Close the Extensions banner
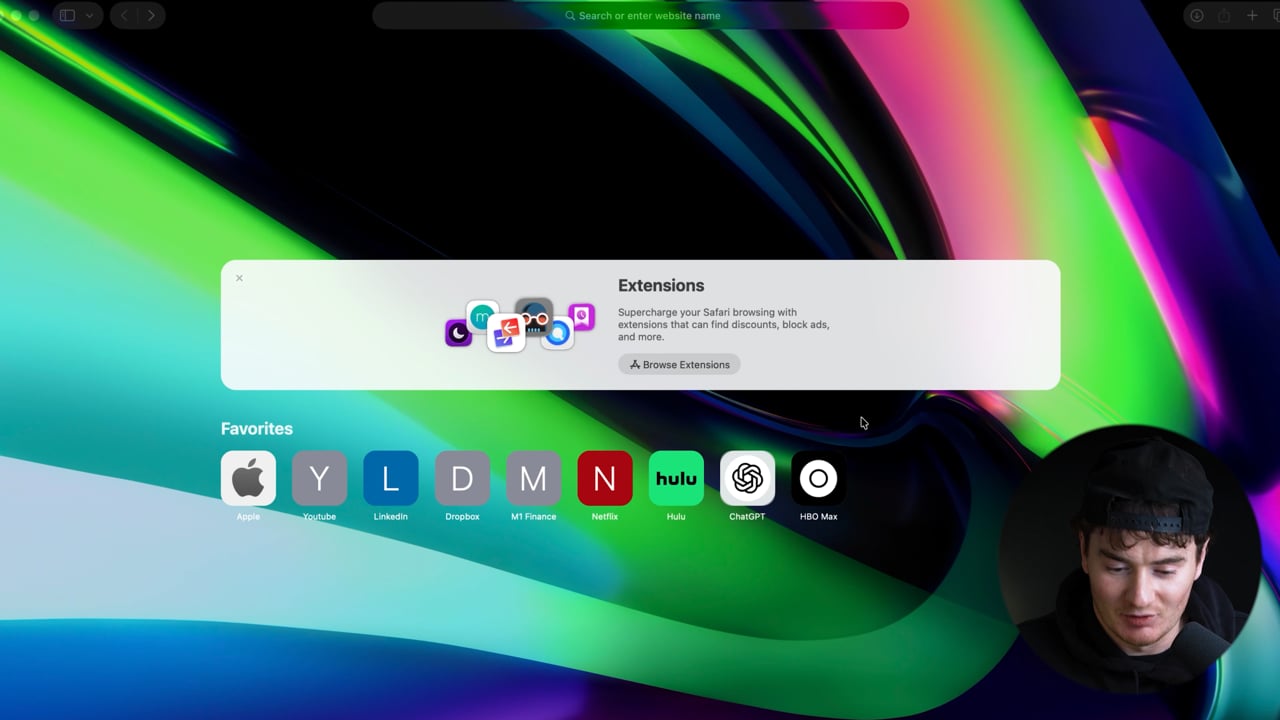 239,278
